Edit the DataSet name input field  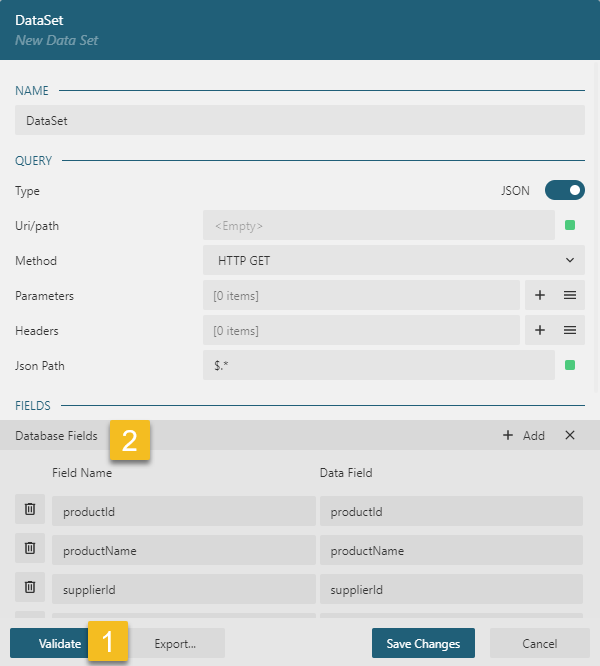[299, 120]
